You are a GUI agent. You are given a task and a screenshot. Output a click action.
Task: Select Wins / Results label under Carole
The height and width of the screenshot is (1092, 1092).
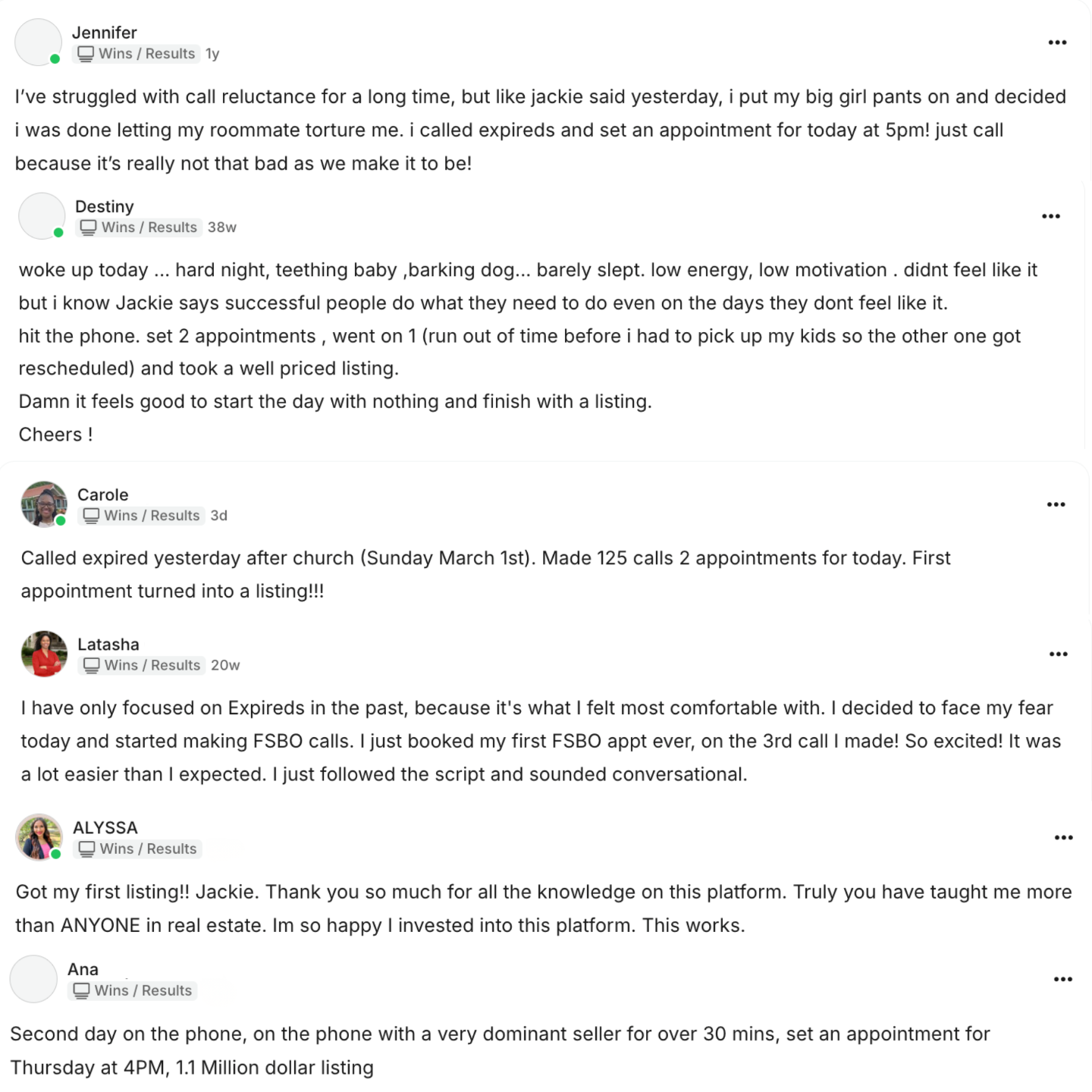(x=142, y=516)
